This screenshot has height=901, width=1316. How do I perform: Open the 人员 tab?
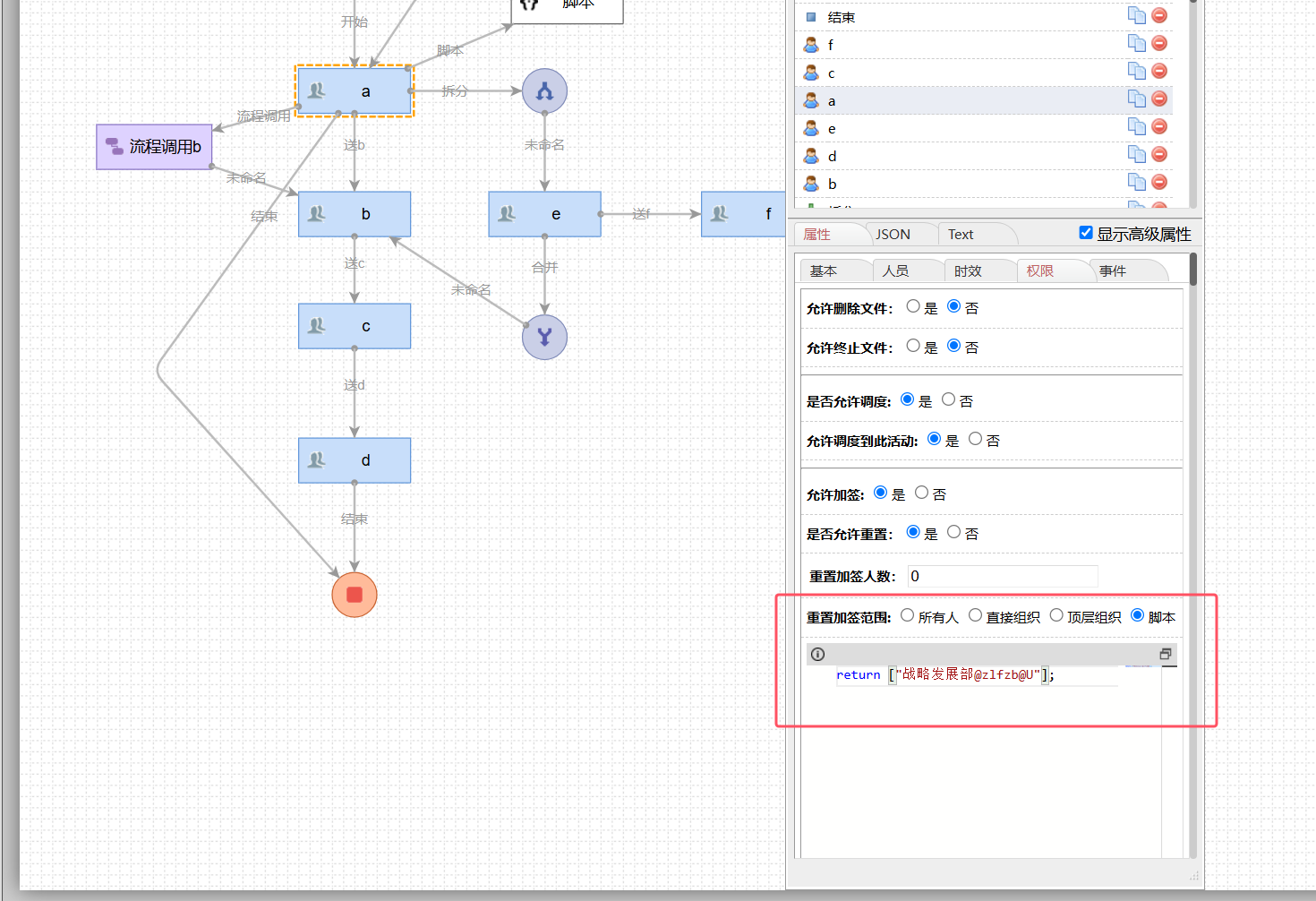895,271
